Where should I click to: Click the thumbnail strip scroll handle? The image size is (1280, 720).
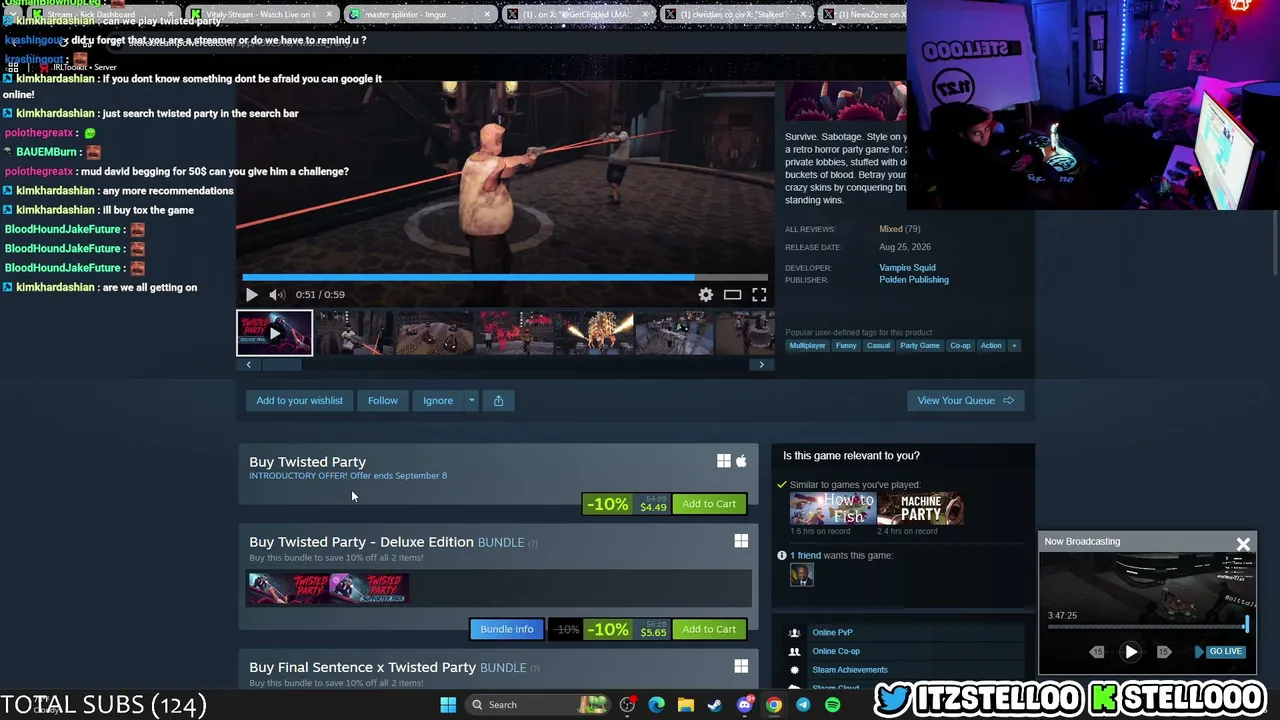click(281, 365)
